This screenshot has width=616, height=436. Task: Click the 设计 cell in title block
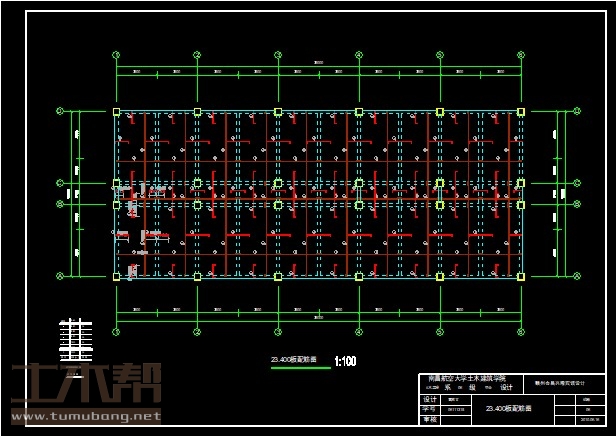(x=430, y=398)
